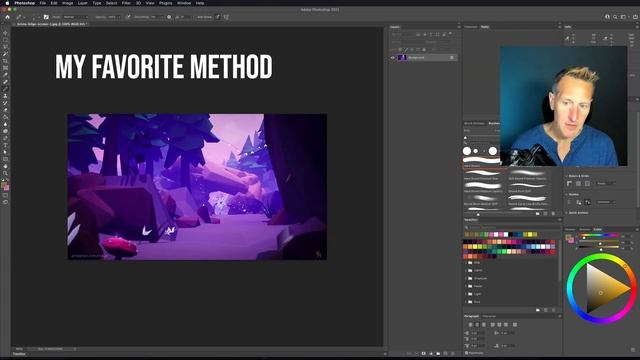Click the Swatches search field
The image size is (640, 360).
pos(512,227)
